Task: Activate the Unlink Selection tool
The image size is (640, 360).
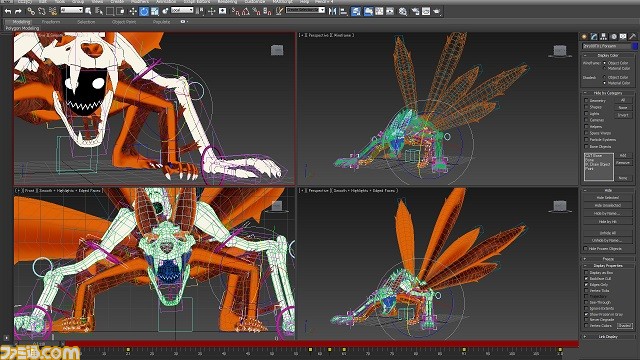Action: point(42,11)
